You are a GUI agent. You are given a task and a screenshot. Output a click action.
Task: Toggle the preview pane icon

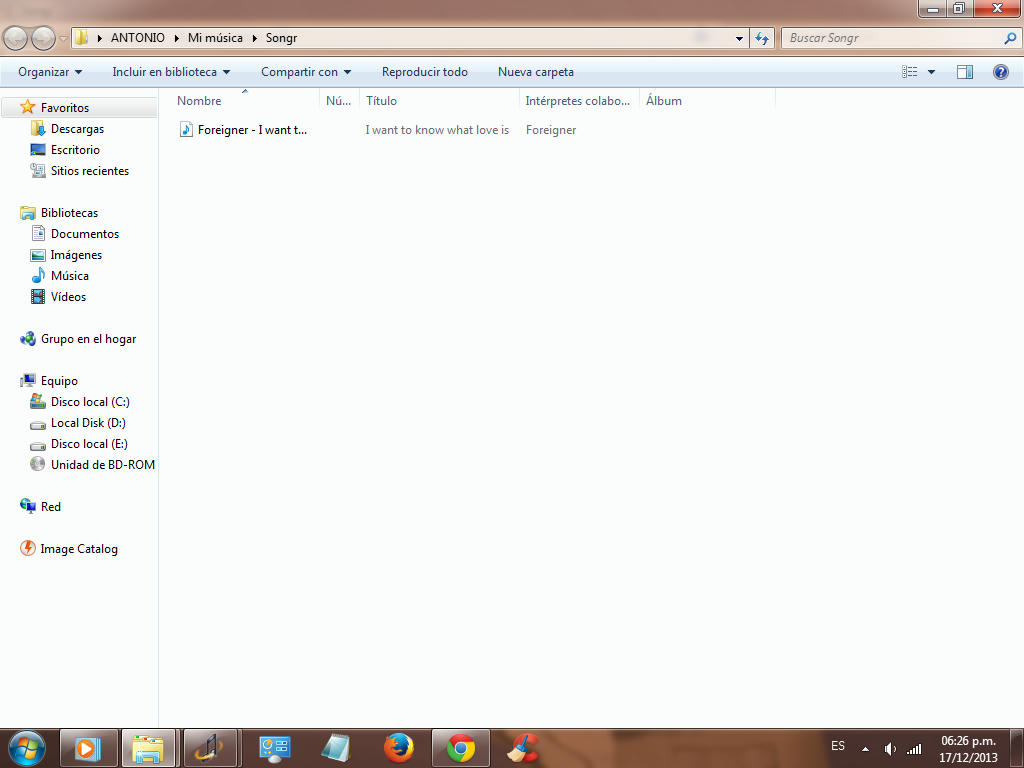tap(965, 72)
